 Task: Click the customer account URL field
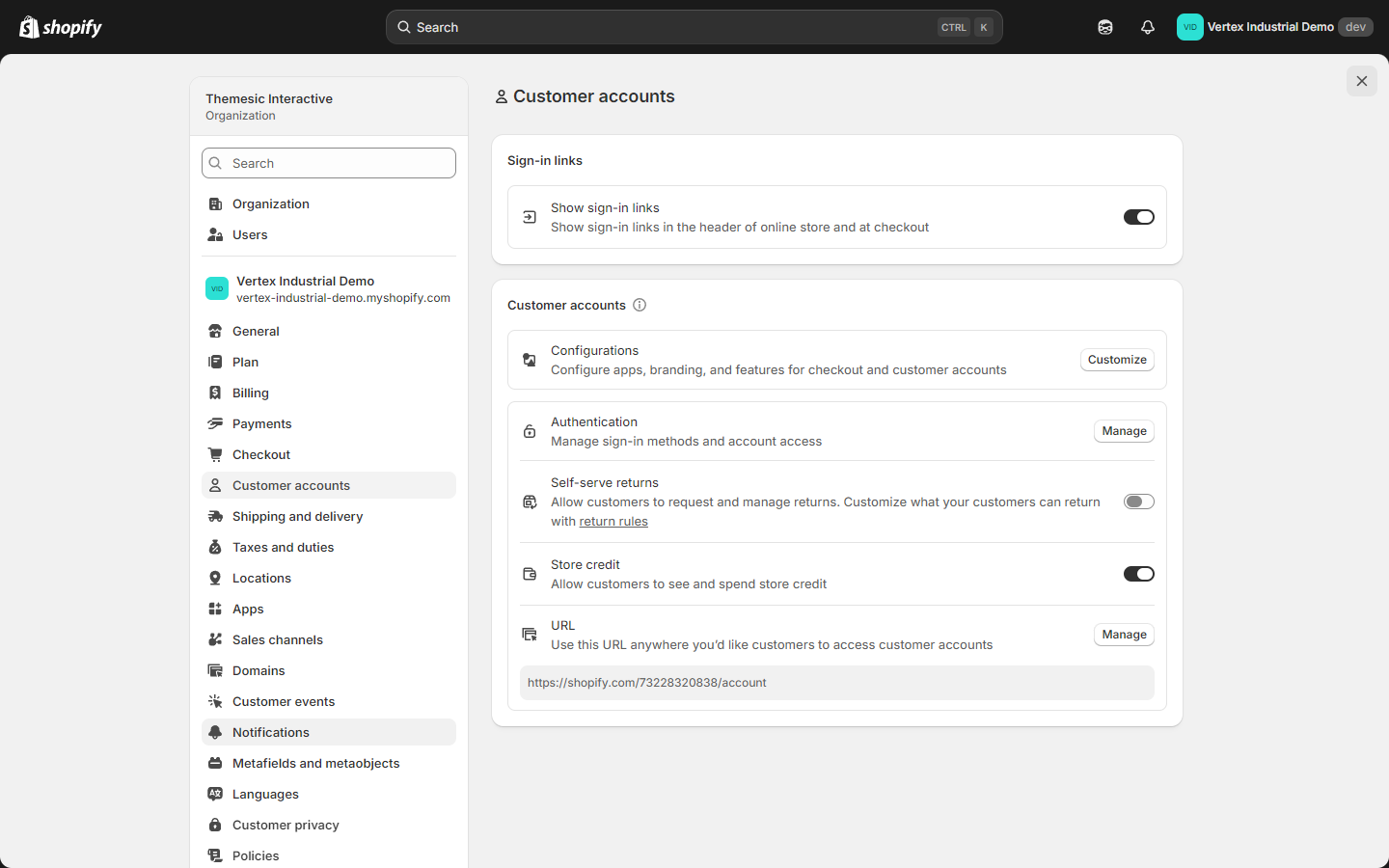[837, 683]
